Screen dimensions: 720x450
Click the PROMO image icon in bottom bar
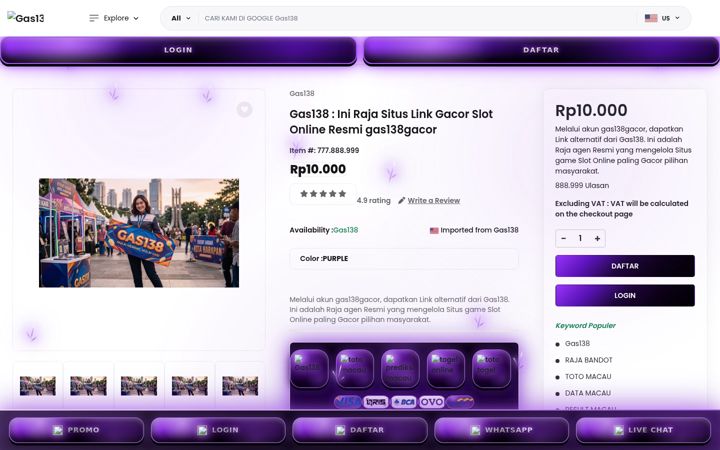point(58,430)
